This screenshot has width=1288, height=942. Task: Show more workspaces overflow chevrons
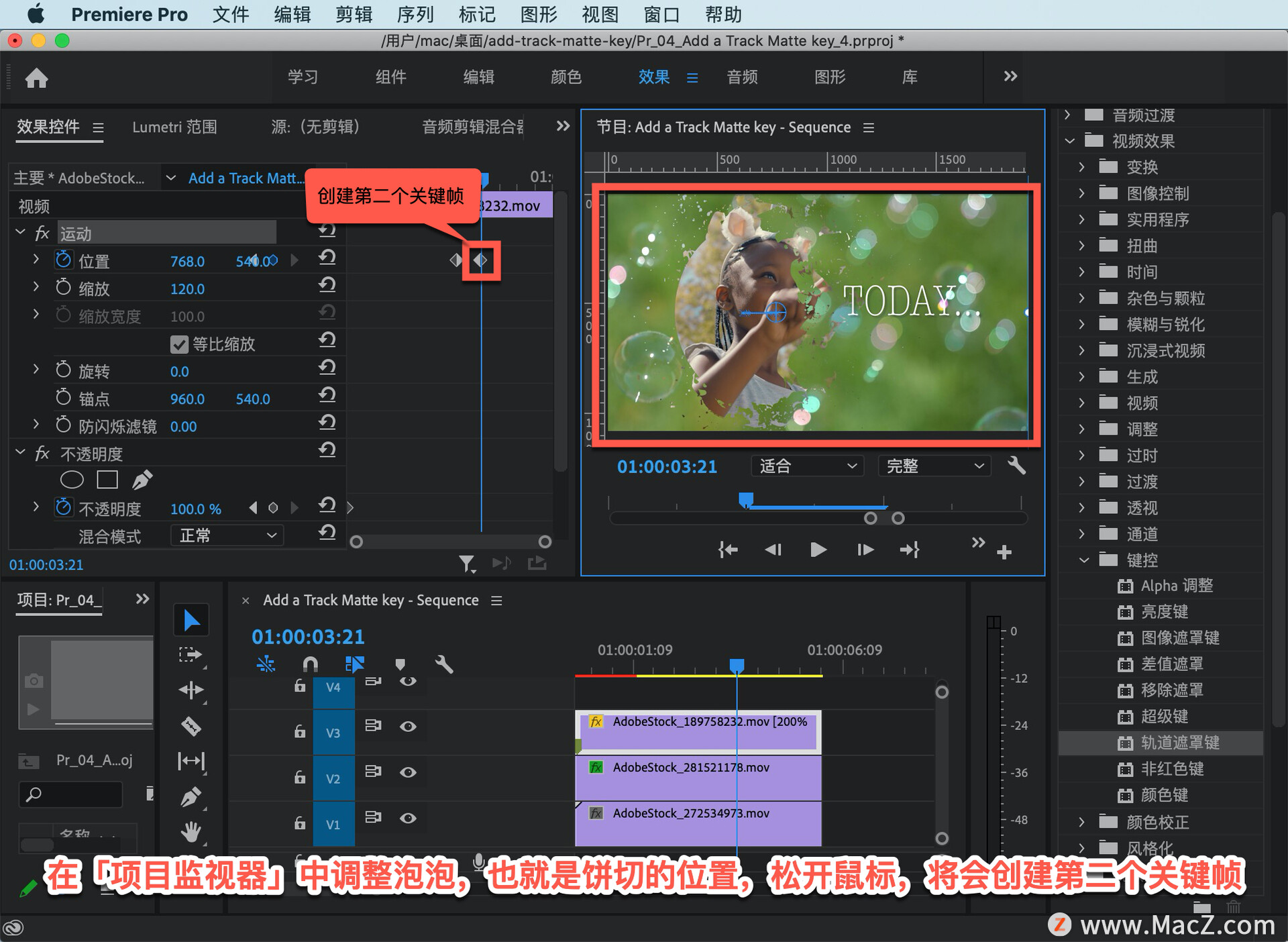1010,76
